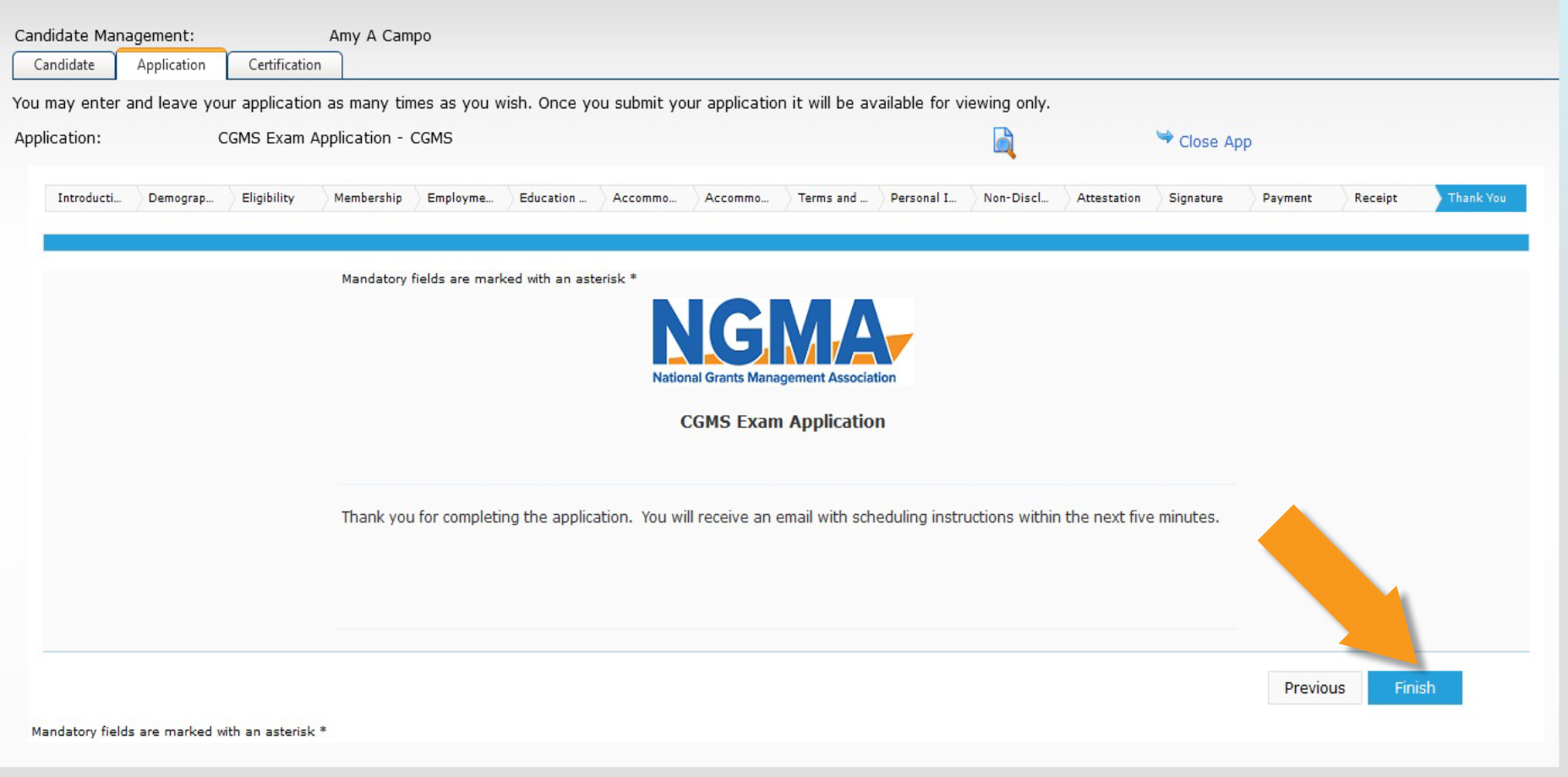Screen dimensions: 1568x777
Task: Open the Payment step
Action: coord(1288,198)
